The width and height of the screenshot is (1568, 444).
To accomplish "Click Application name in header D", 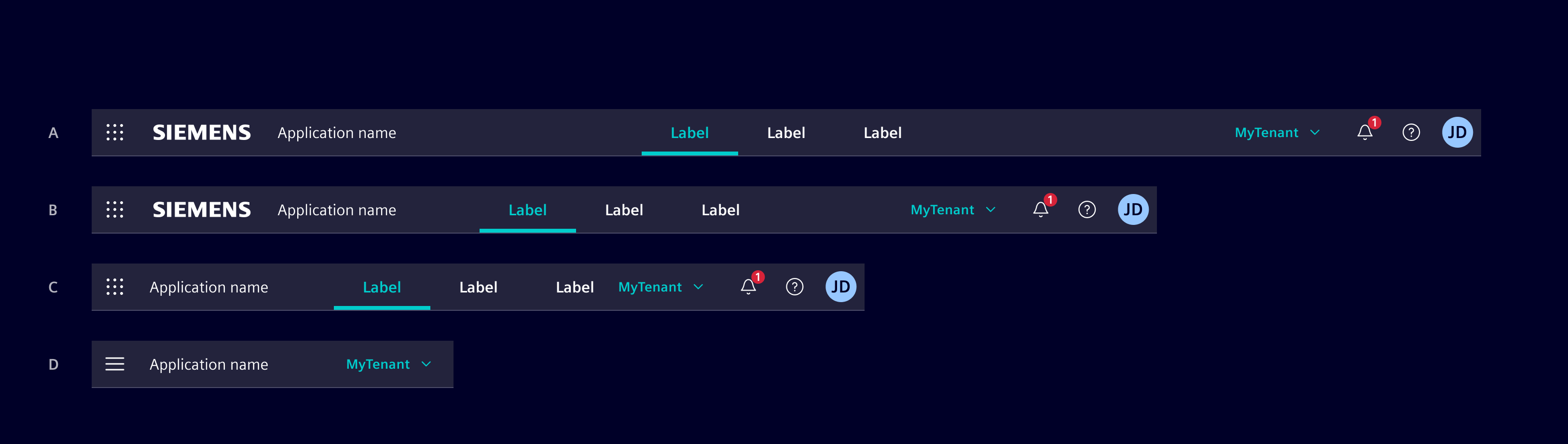I will tap(209, 364).
